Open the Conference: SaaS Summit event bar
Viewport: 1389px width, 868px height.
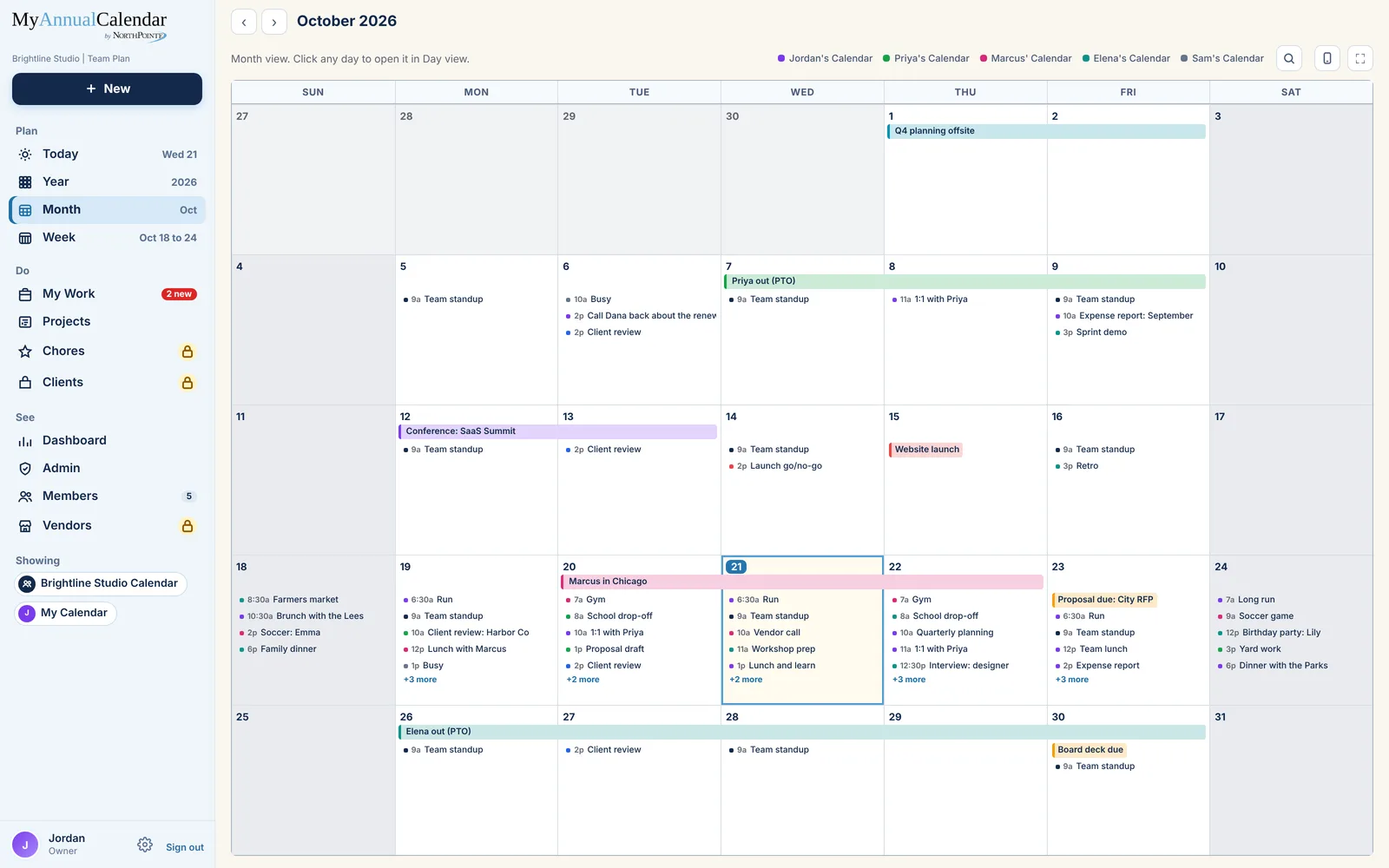tap(557, 431)
